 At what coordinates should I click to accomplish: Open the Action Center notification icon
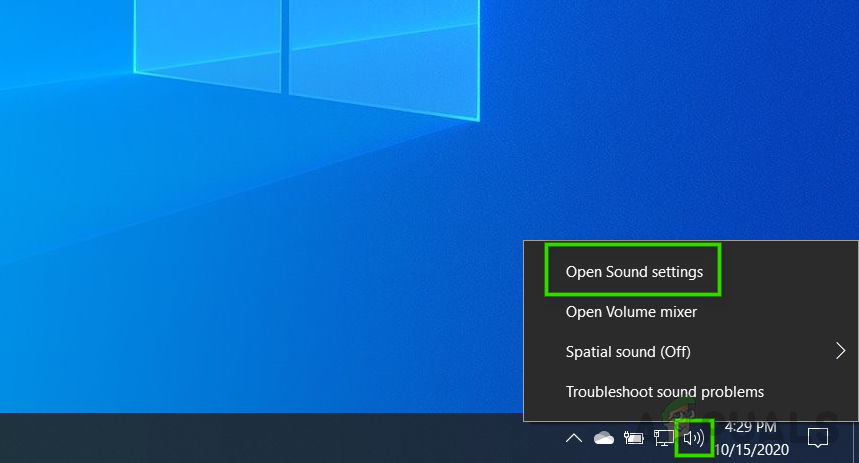818,437
